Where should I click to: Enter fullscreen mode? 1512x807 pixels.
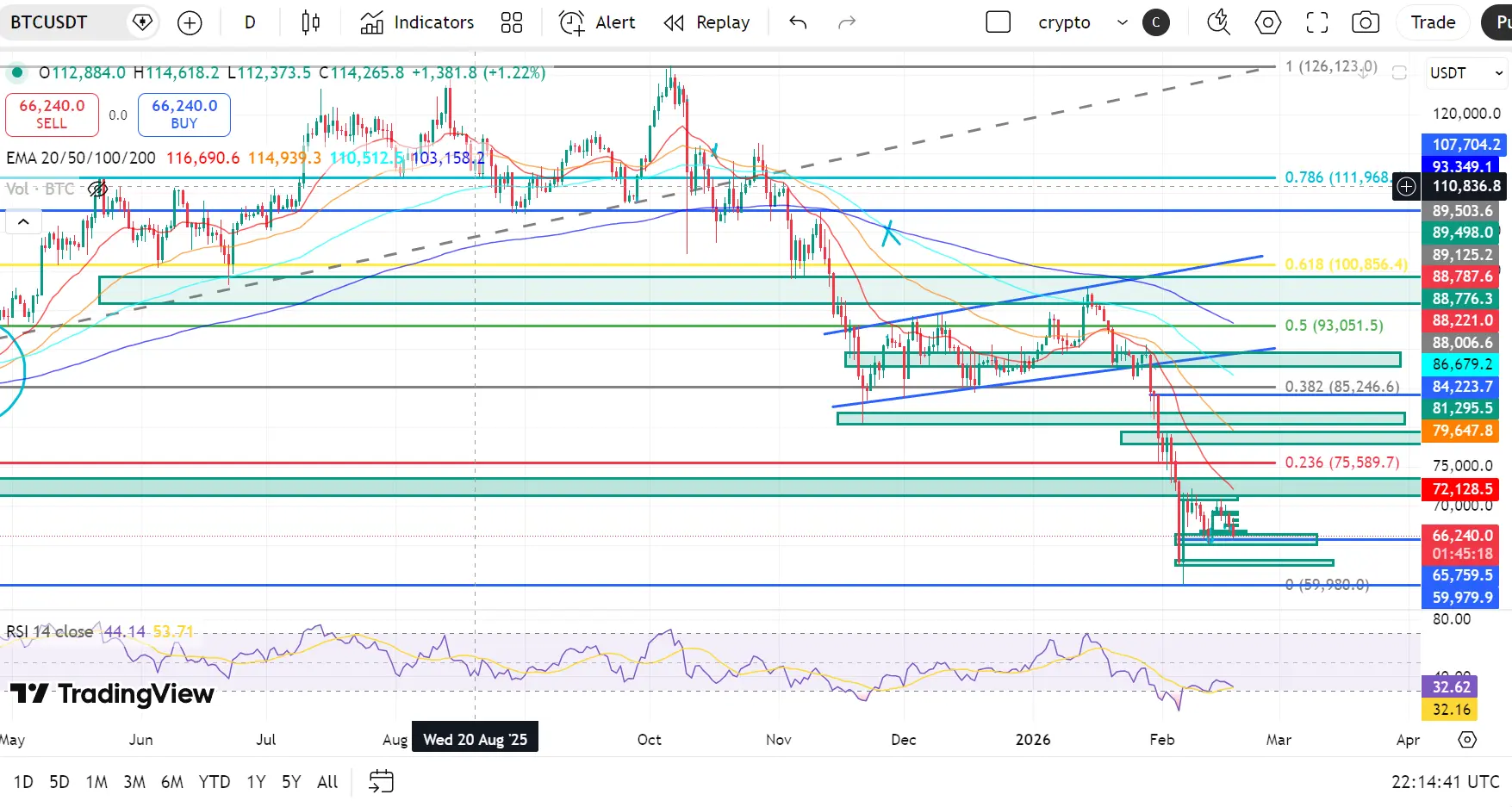click(1316, 23)
